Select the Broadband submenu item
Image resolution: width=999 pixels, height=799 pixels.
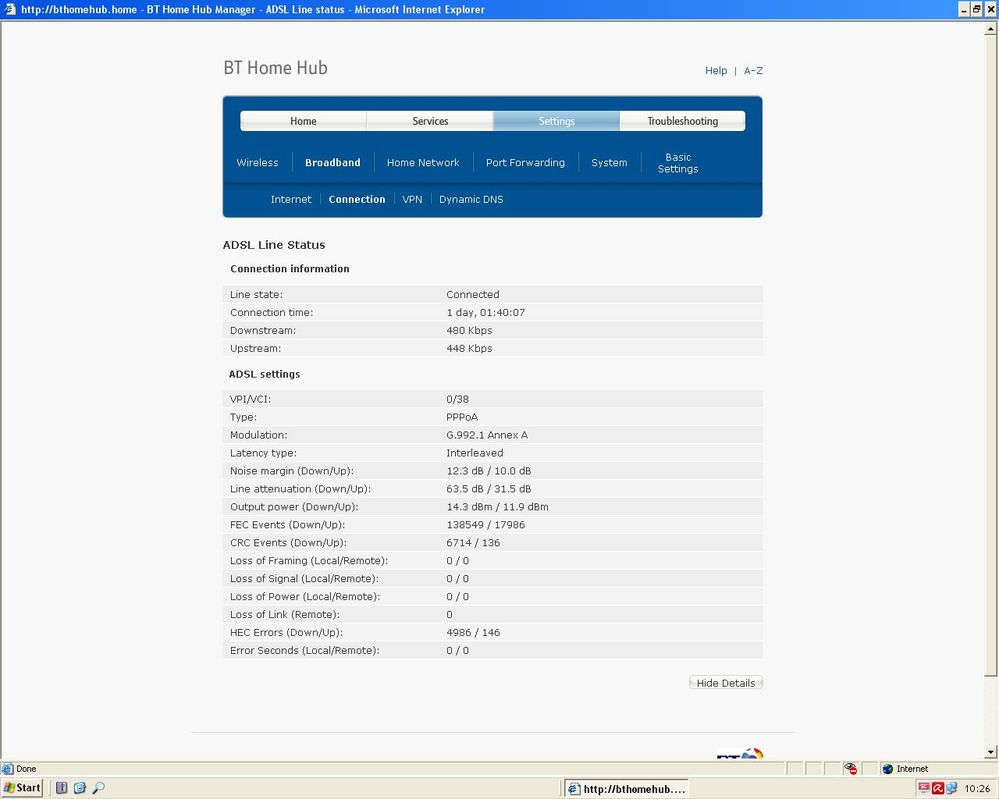tap(333, 162)
